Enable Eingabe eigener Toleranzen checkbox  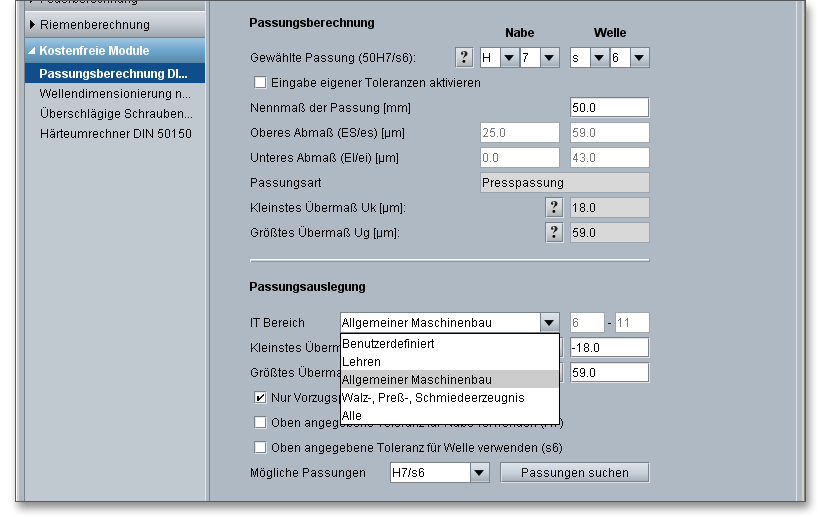click(261, 83)
